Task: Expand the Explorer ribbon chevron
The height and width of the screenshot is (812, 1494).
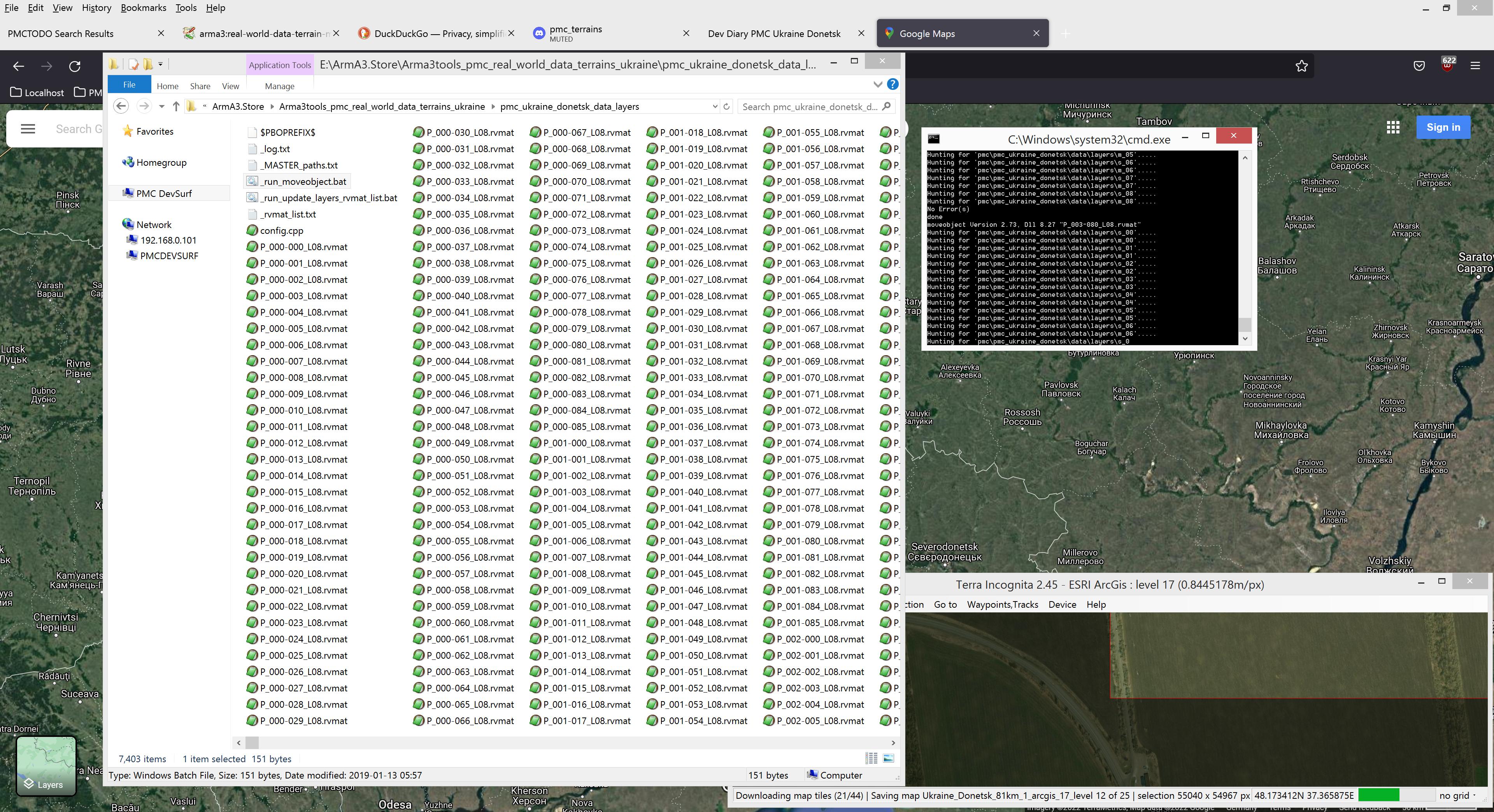Action: 877,85
